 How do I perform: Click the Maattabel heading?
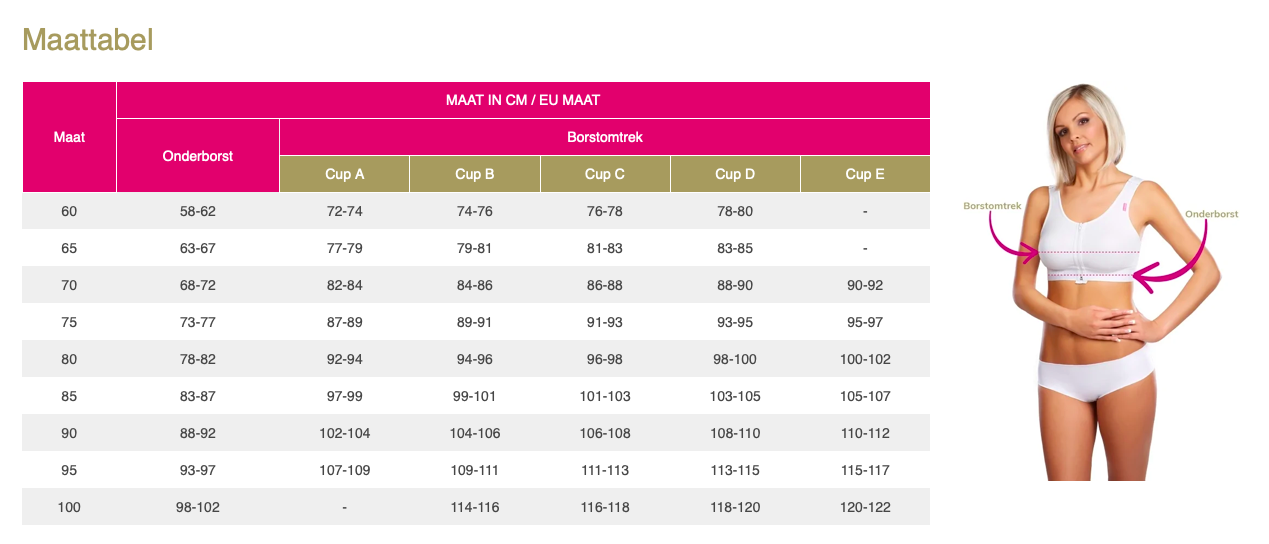[x=87, y=40]
